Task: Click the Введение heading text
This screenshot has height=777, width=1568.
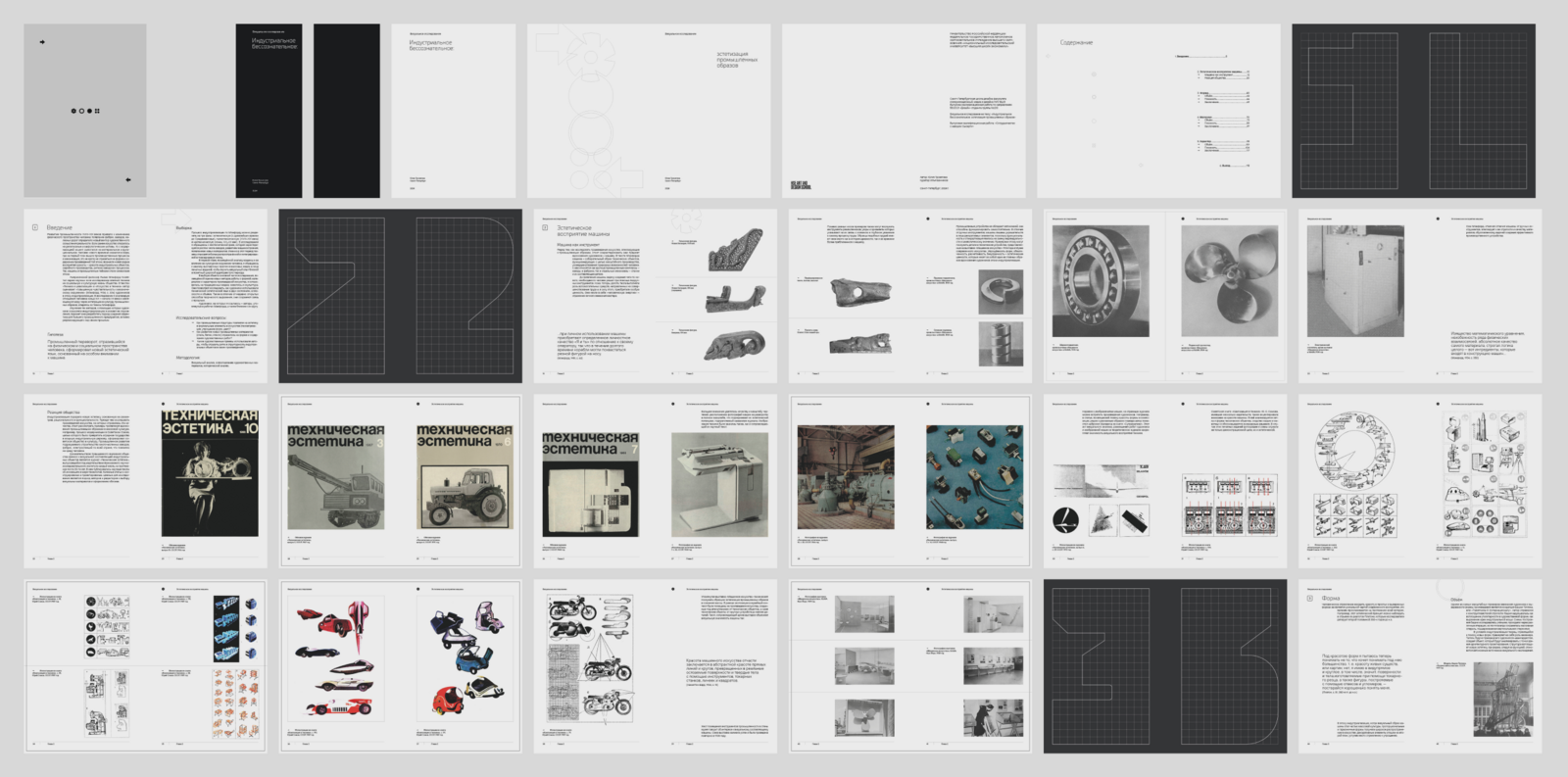Action: [59, 227]
